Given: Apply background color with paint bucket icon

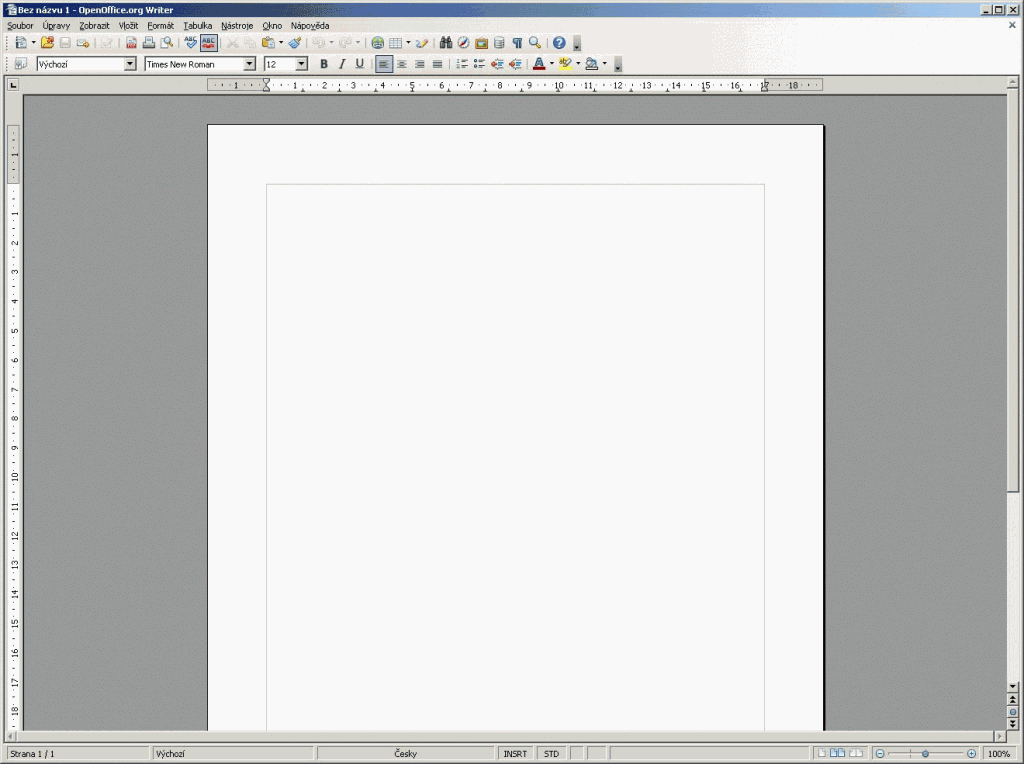Looking at the screenshot, I should coord(592,64).
